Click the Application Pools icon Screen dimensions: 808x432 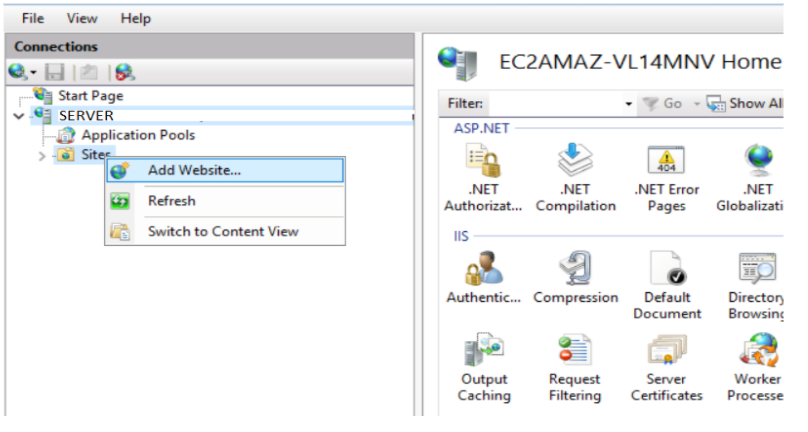(66, 135)
